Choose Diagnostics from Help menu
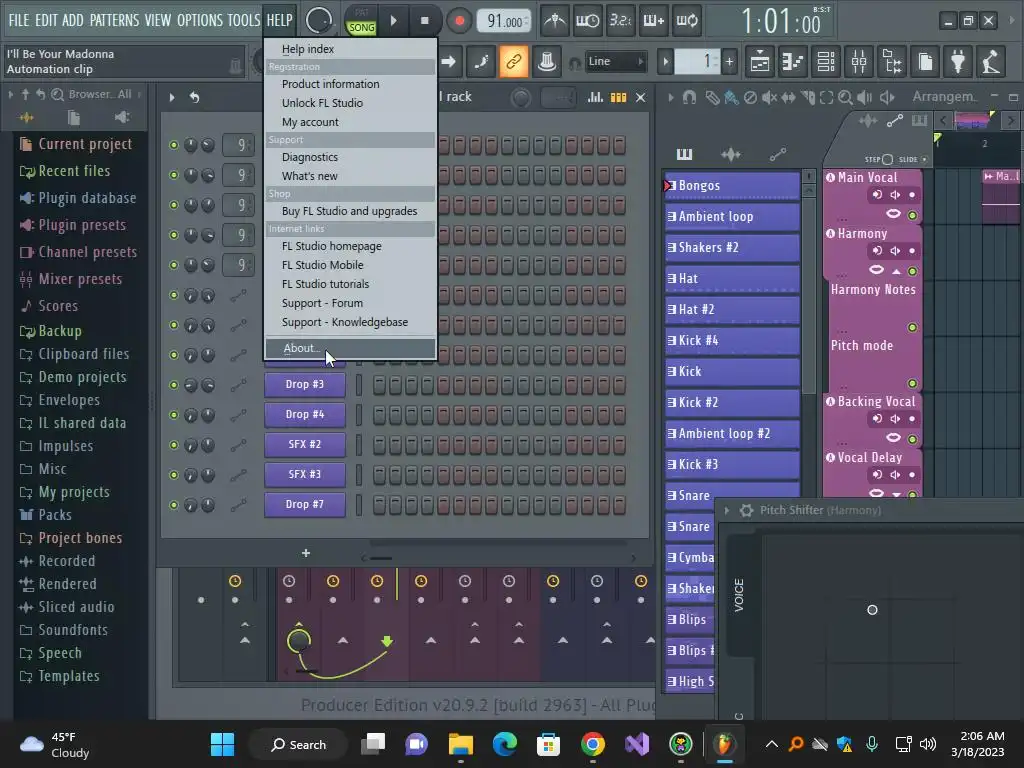Image resolution: width=1024 pixels, height=768 pixels. coord(350,157)
